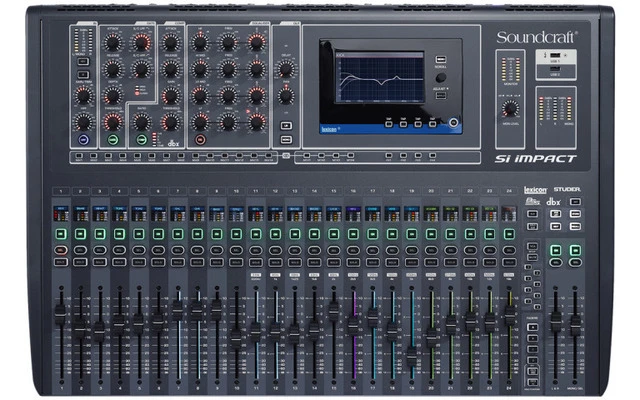Solo channel 20 with its SOLO button
Screen dimensions: 640x400
(x=431, y=262)
